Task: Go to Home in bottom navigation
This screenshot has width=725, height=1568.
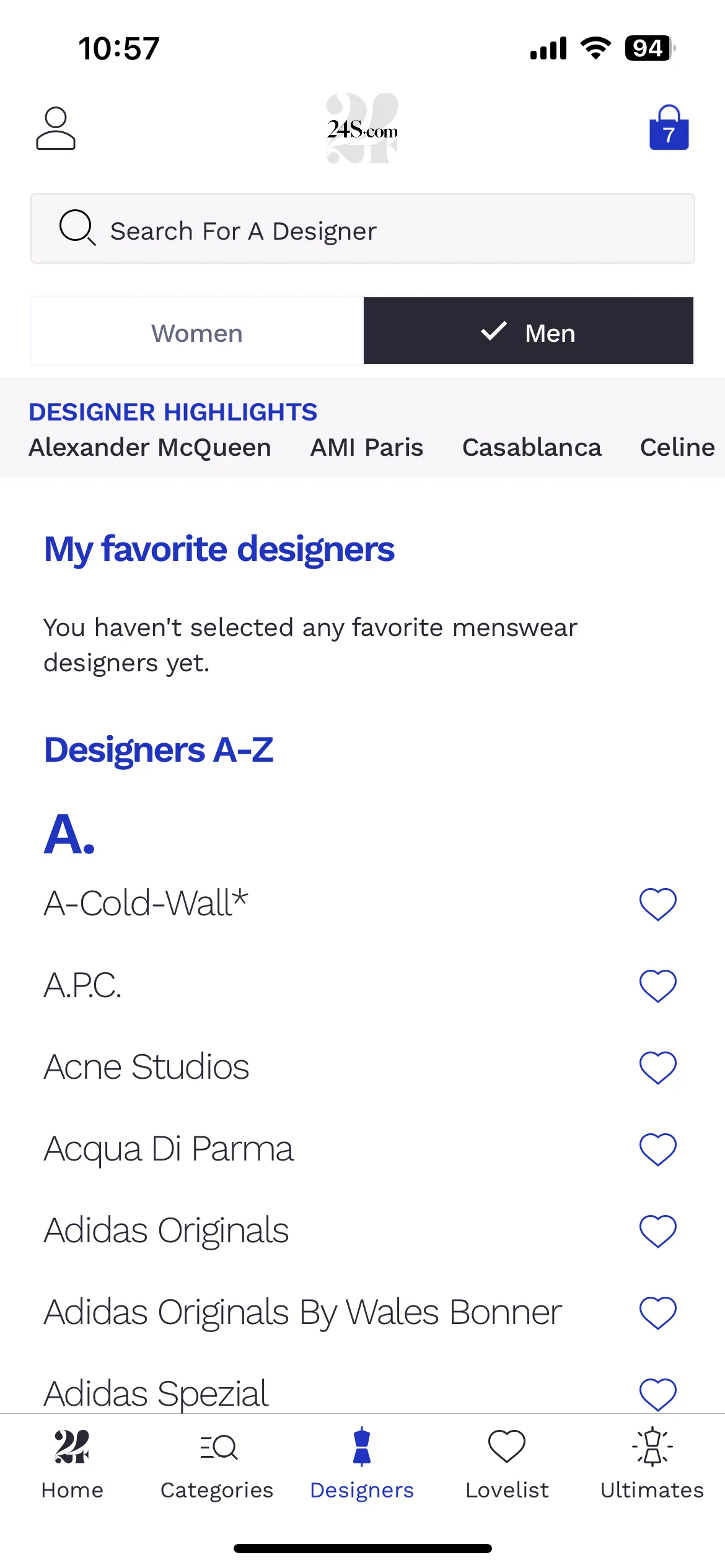Action: (x=72, y=1463)
